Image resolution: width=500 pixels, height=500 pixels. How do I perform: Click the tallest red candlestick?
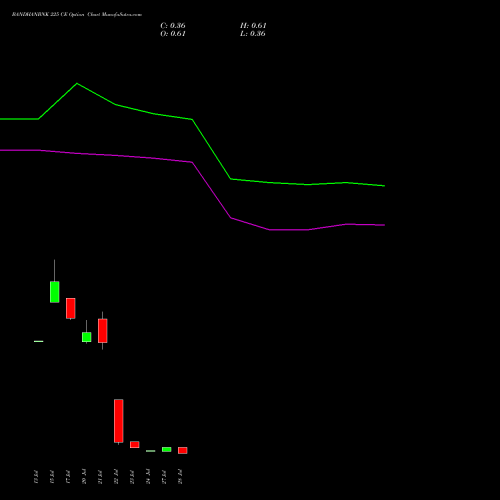point(119,421)
